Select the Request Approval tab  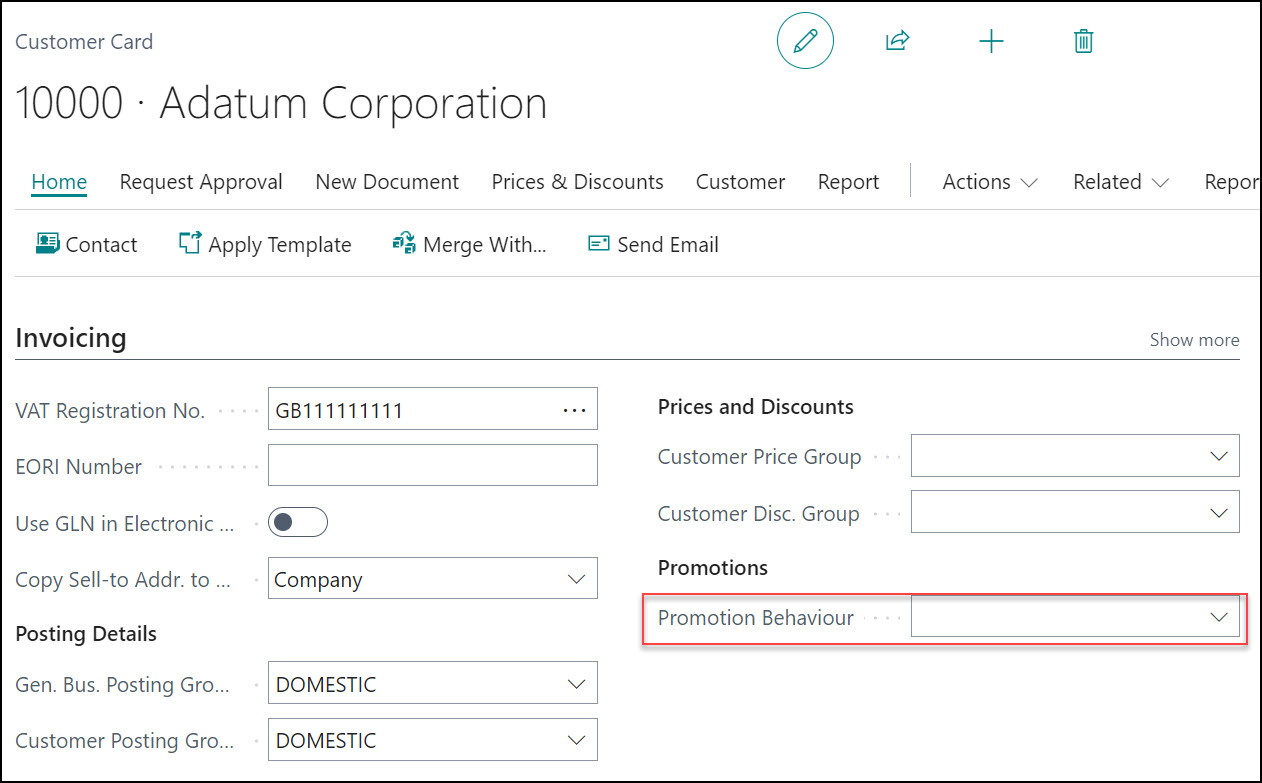click(200, 181)
